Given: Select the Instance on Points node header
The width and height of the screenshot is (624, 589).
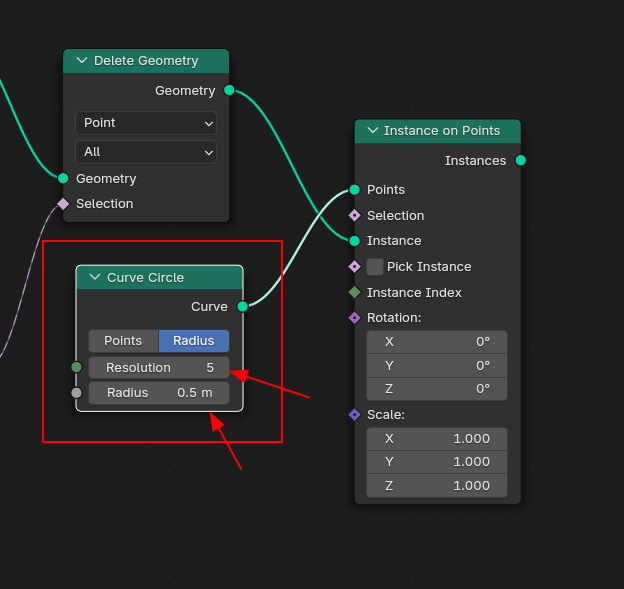Looking at the screenshot, I should [438, 131].
